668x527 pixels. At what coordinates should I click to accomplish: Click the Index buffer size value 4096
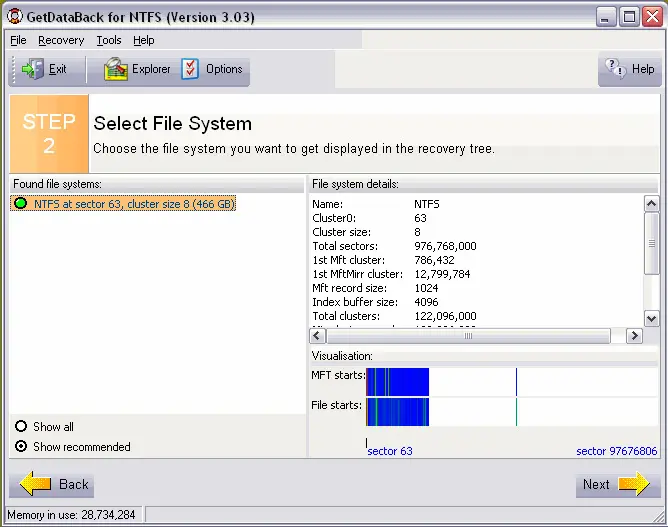point(426,302)
